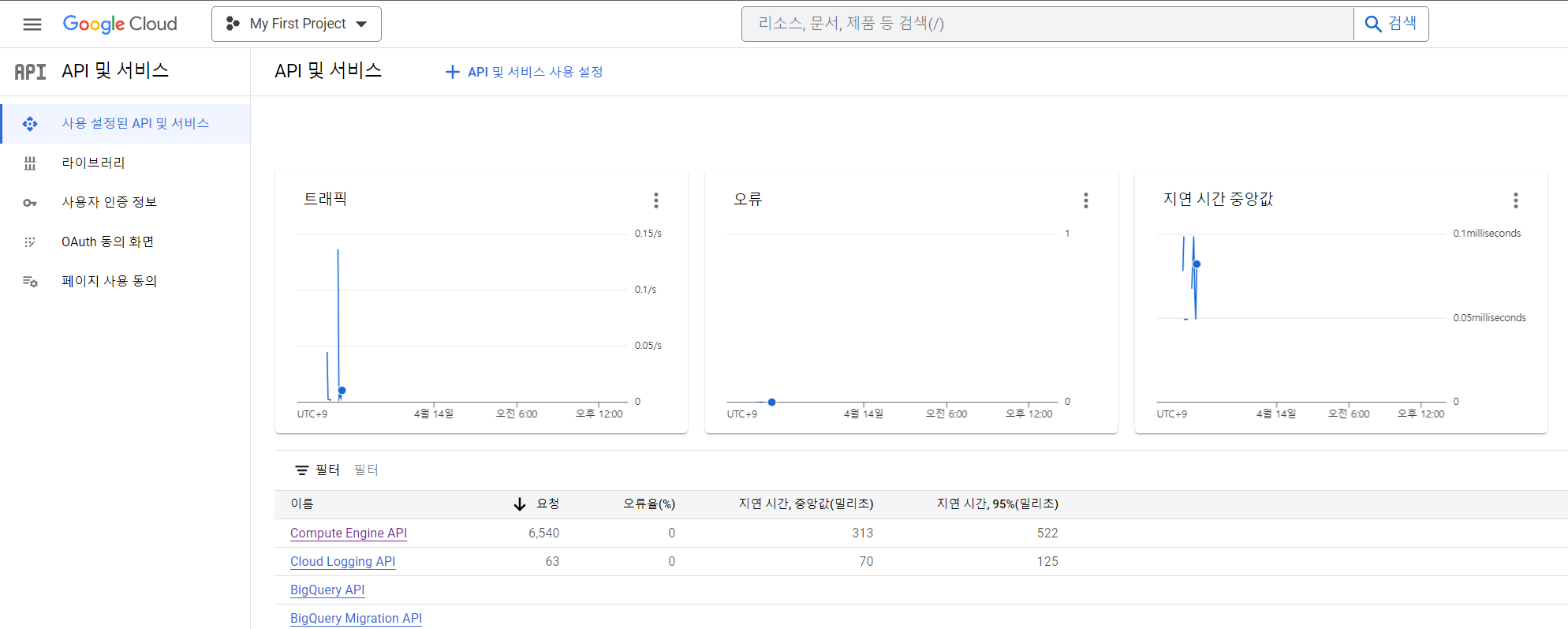The image size is (1568, 629).
Task: Click the 오류 chart title
Action: (748, 200)
